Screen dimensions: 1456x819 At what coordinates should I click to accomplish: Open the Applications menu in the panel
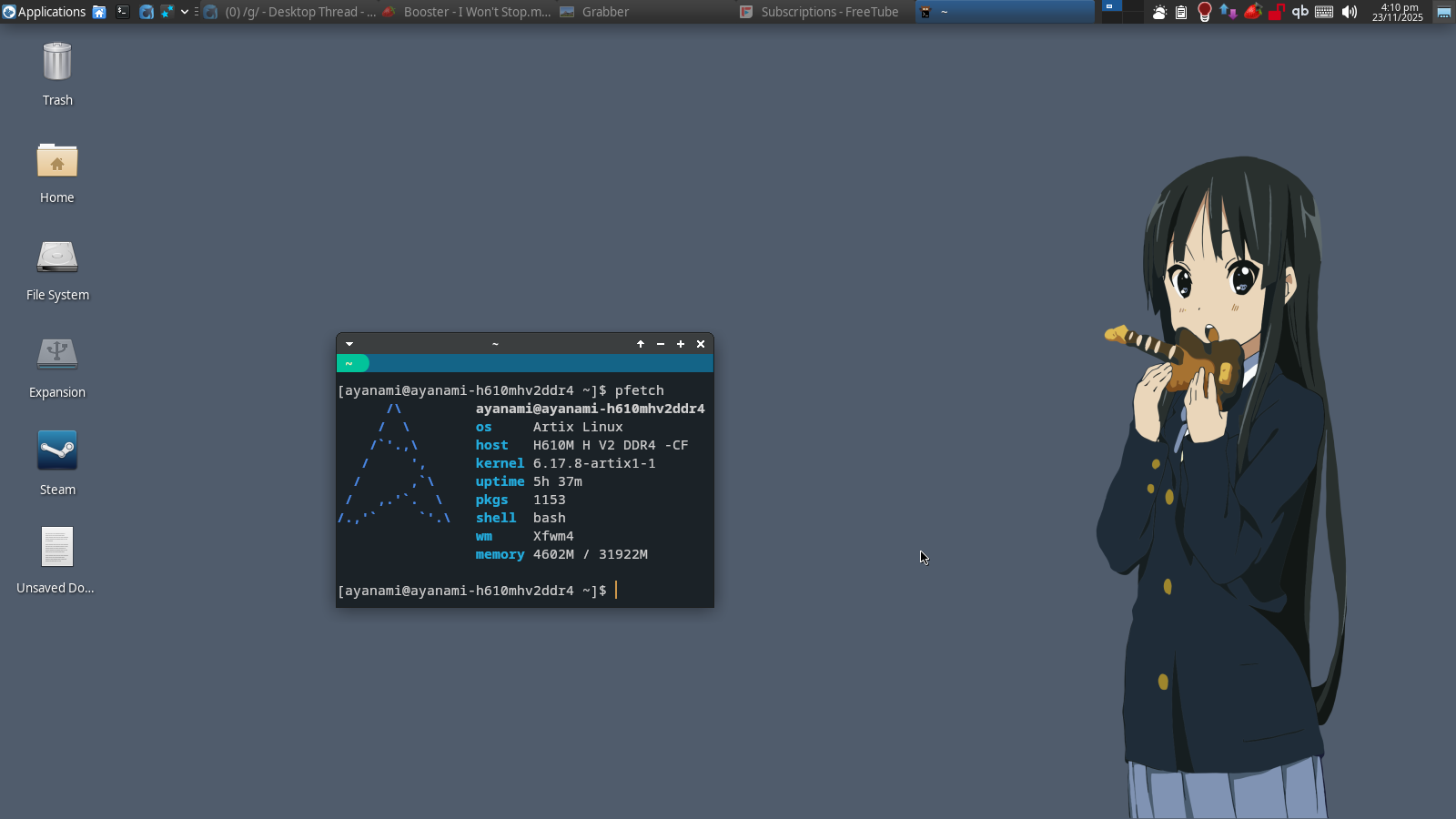click(44, 12)
